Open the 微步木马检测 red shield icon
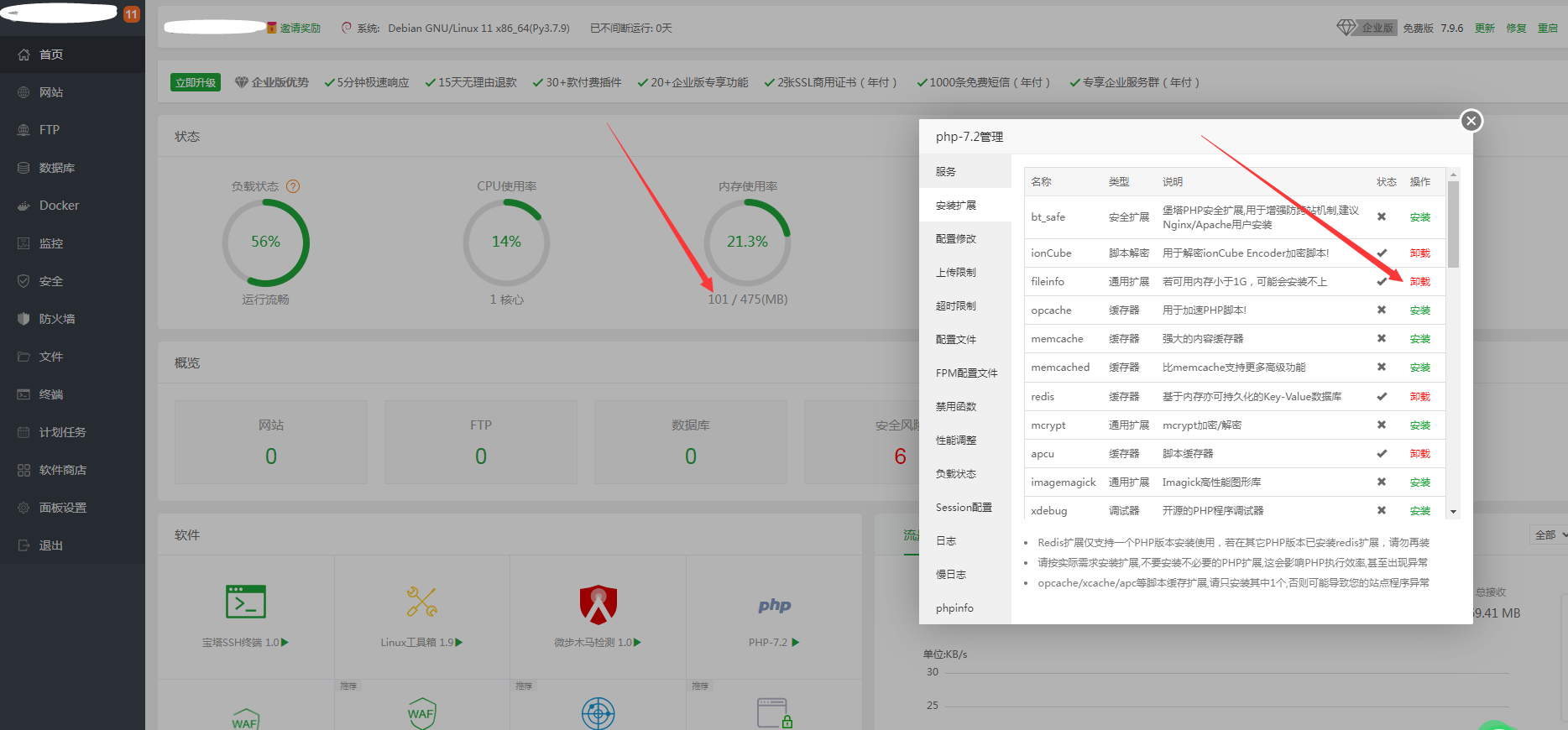The height and width of the screenshot is (730, 1568). [598, 604]
